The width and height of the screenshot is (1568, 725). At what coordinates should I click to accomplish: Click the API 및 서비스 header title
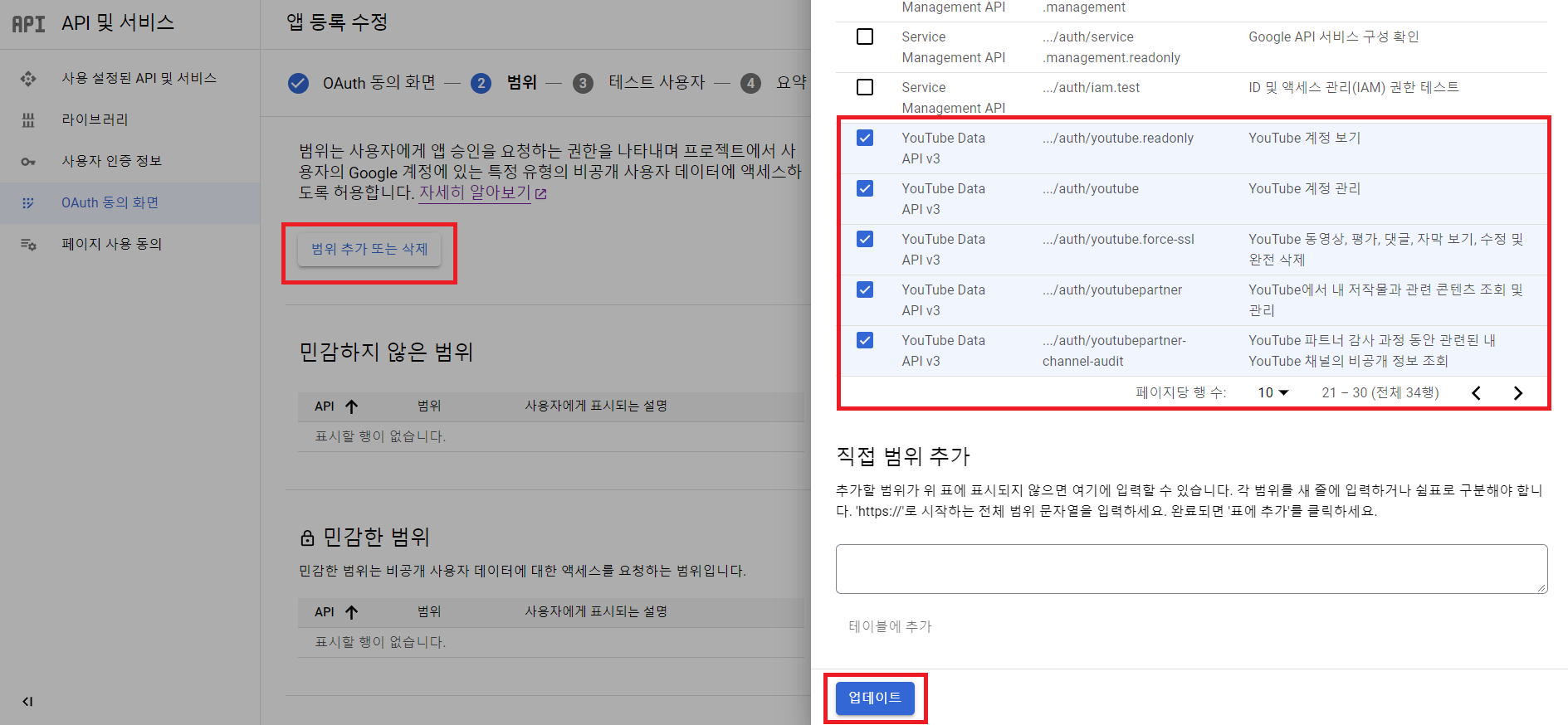coord(118,22)
